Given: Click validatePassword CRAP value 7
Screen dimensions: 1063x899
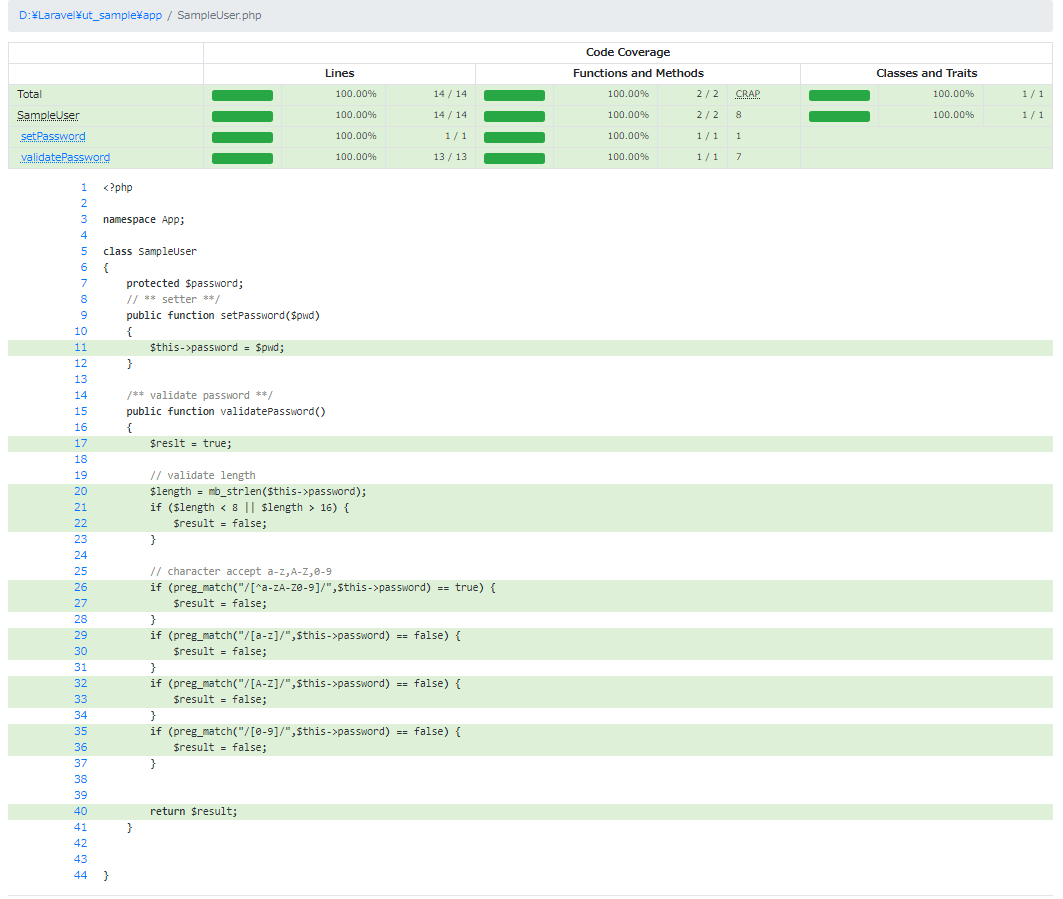Looking at the screenshot, I should [x=739, y=157].
